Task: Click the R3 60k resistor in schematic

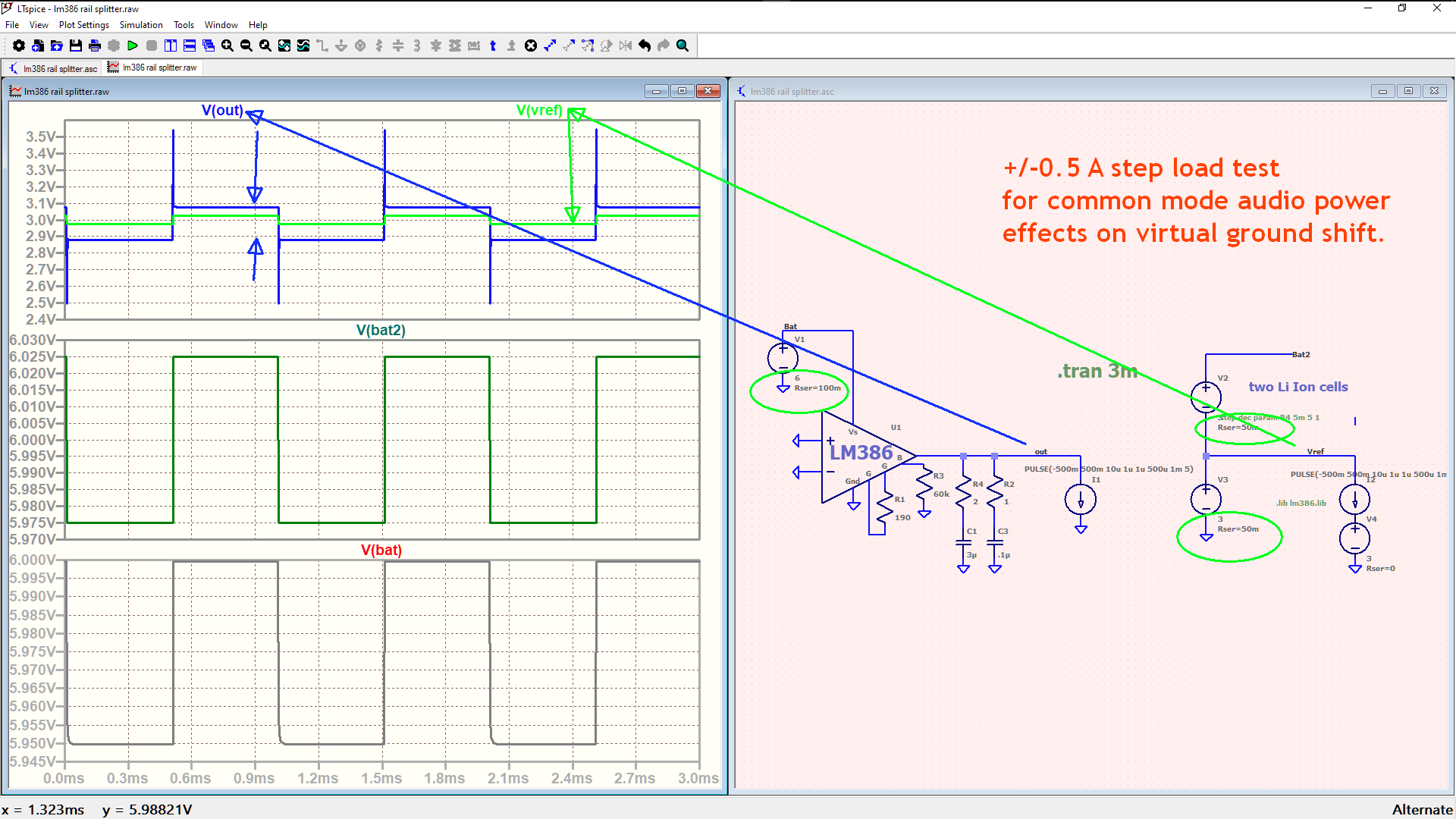Action: 924,485
